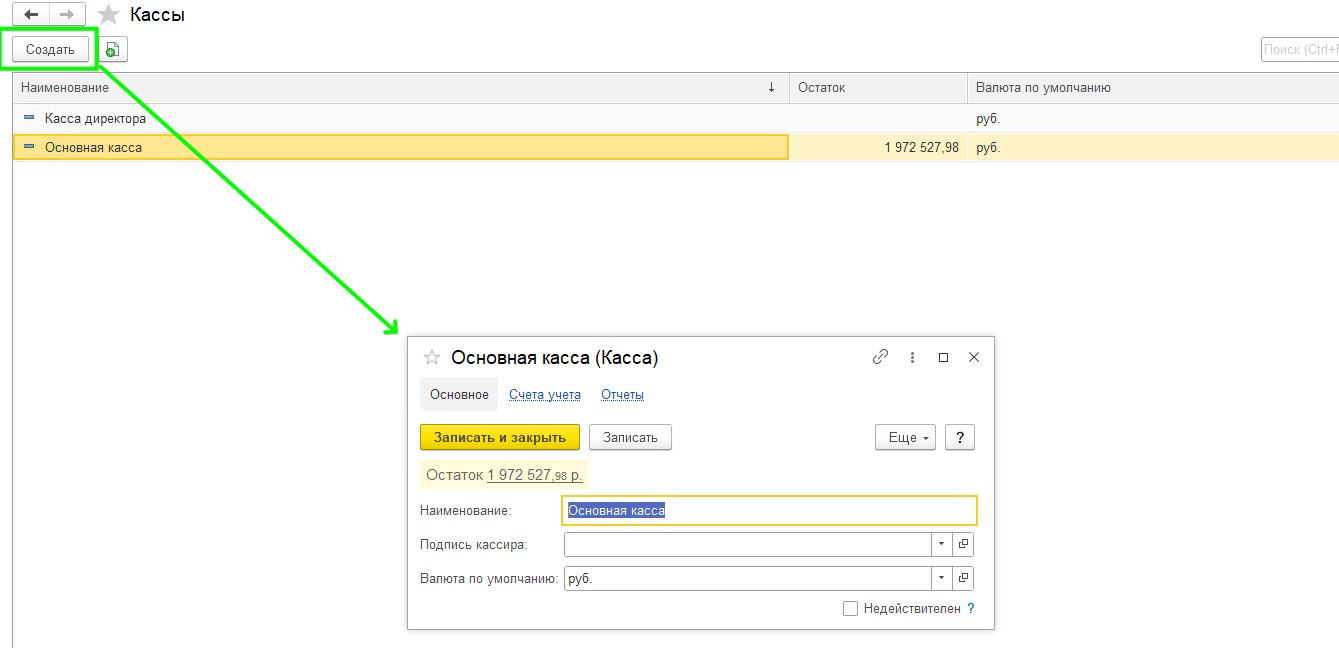Click row icon next to Касса директора
Image resolution: width=1339 pixels, height=648 pixels.
(x=29, y=118)
